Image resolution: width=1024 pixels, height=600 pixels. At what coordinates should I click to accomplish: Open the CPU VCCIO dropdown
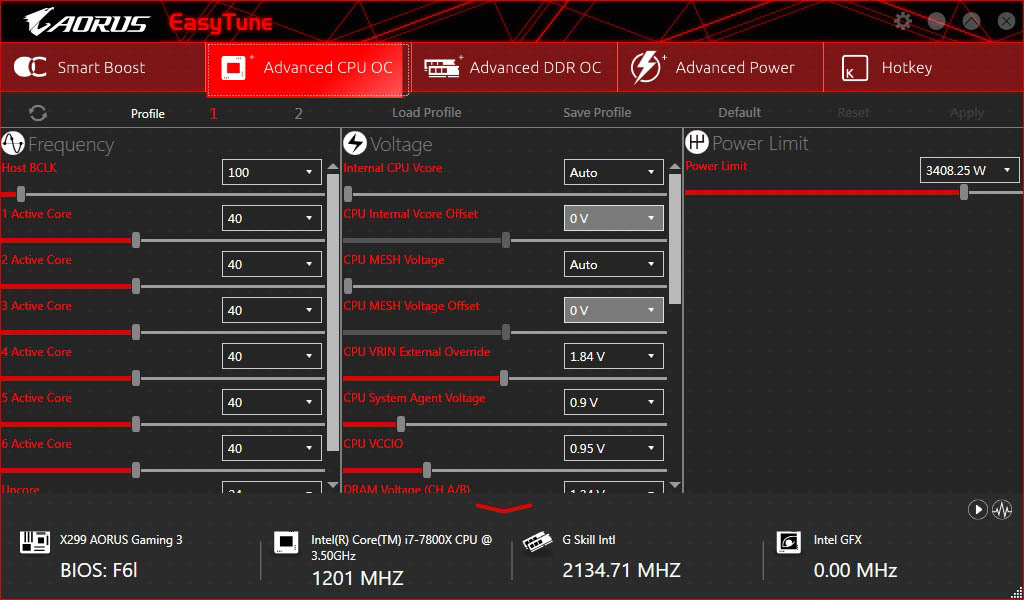pos(613,449)
